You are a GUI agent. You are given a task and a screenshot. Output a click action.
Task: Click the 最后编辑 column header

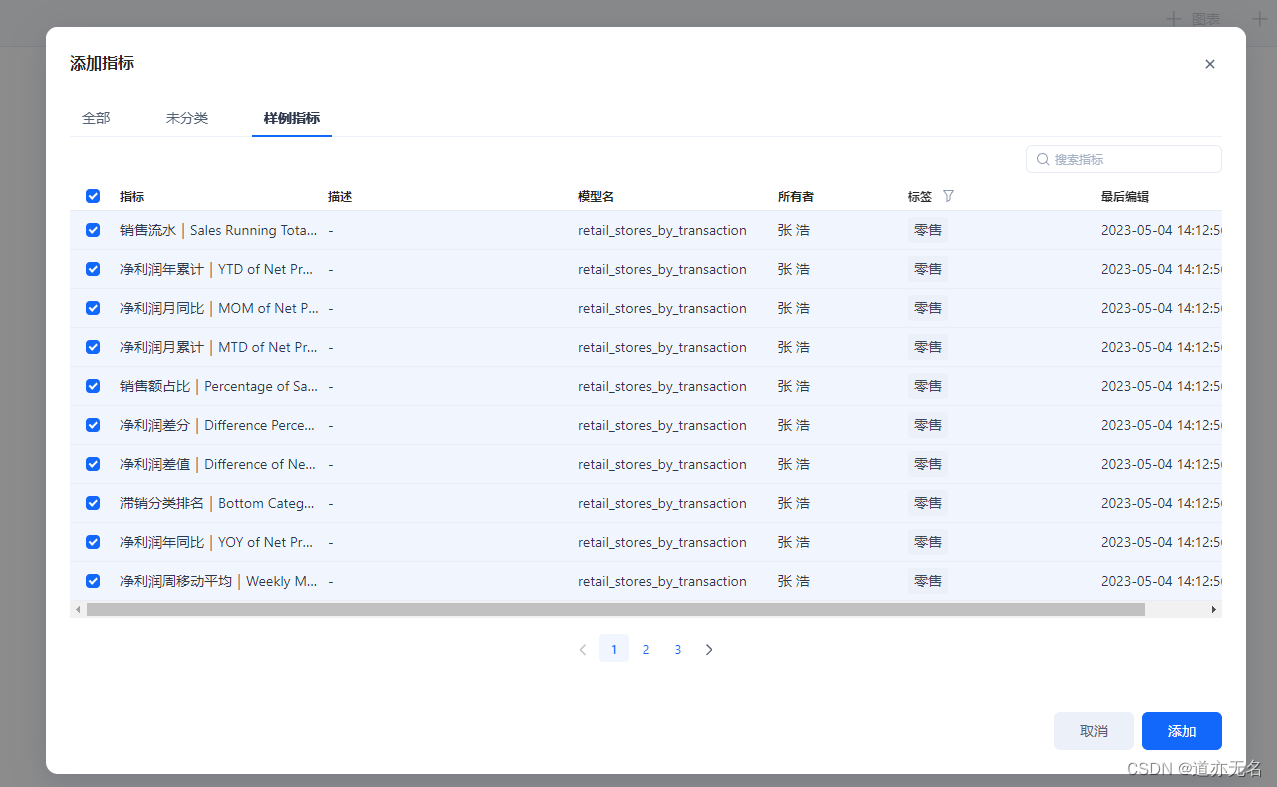(x=1125, y=197)
